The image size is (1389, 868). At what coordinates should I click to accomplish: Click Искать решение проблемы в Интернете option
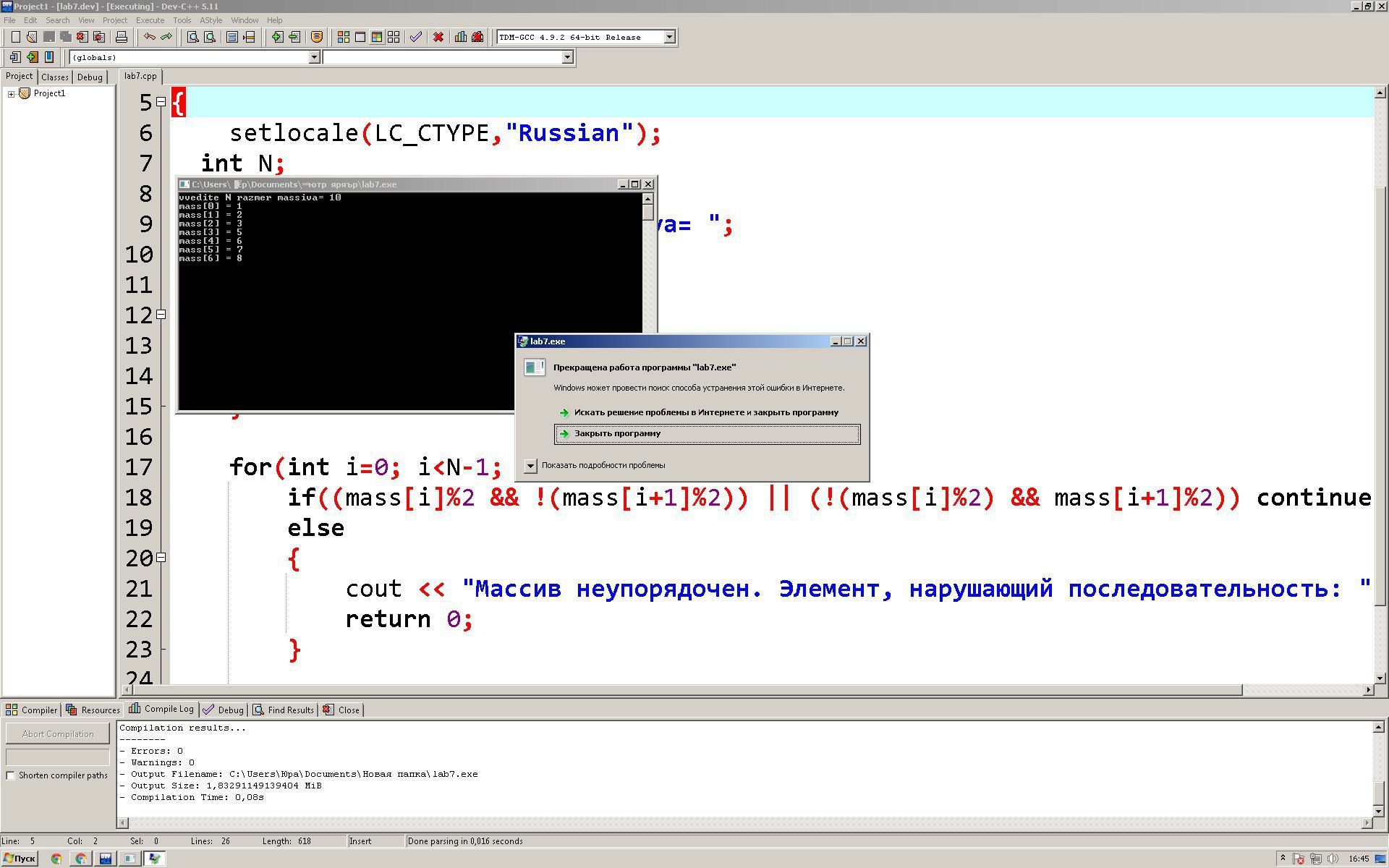705,412
